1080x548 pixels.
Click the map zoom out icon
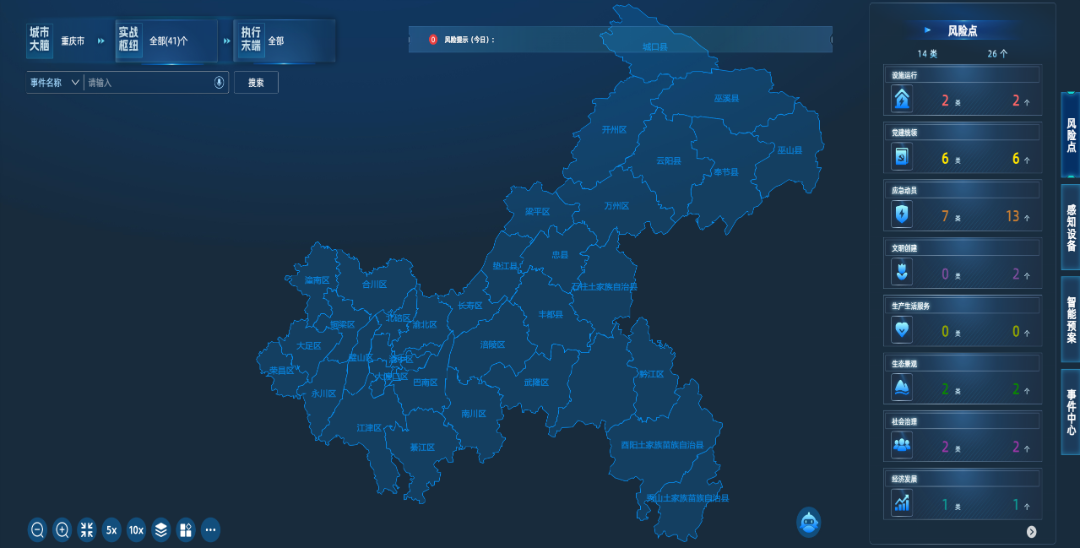(37, 529)
